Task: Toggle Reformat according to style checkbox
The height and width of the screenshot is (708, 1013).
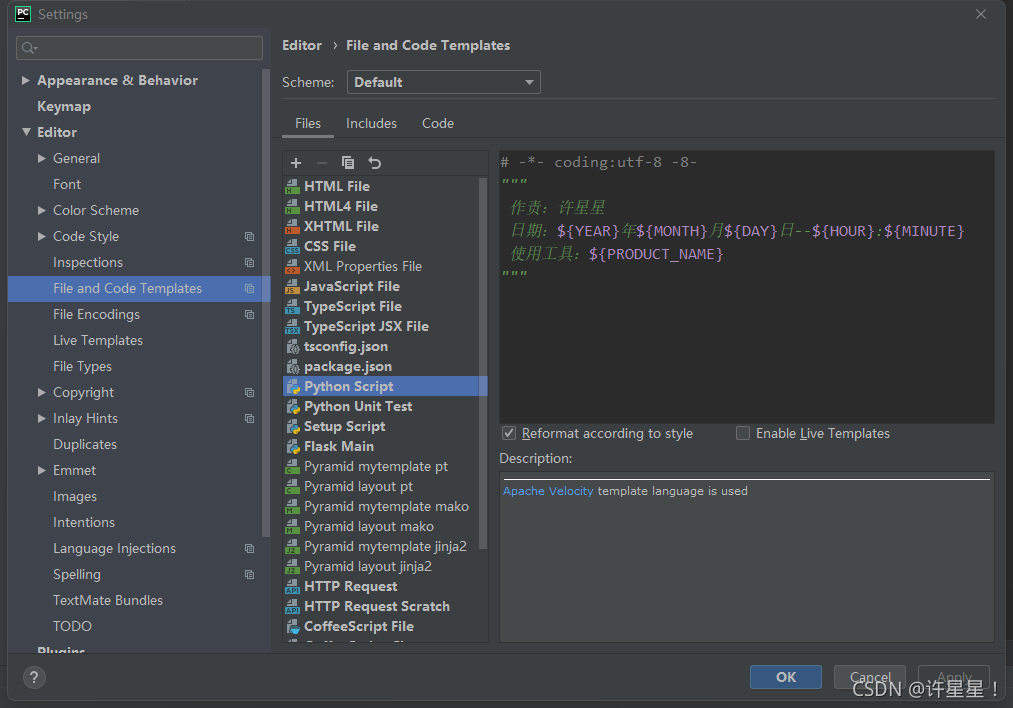Action: (x=509, y=433)
